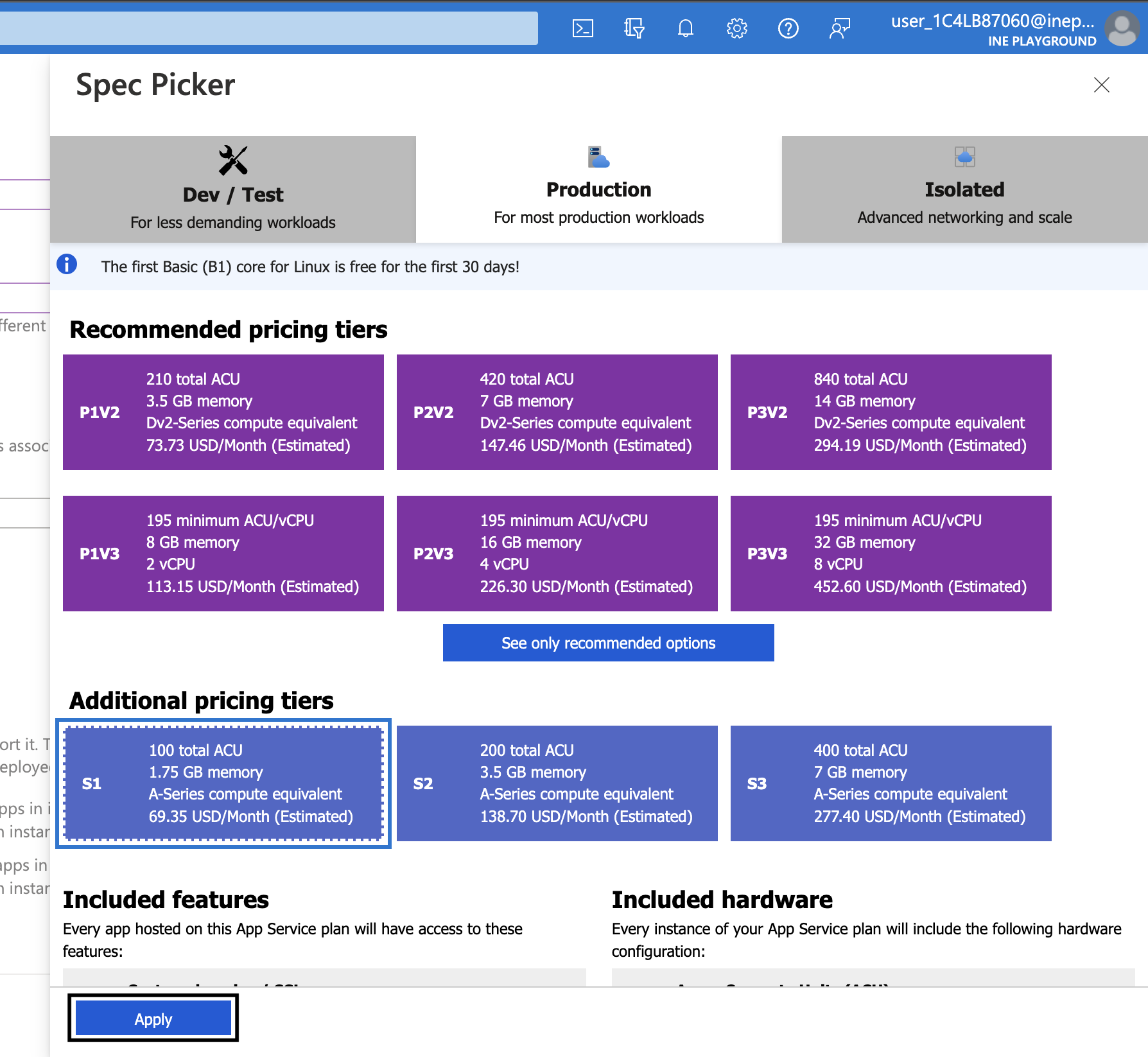Click See only recommended options
1148x1057 pixels.
[x=608, y=643]
